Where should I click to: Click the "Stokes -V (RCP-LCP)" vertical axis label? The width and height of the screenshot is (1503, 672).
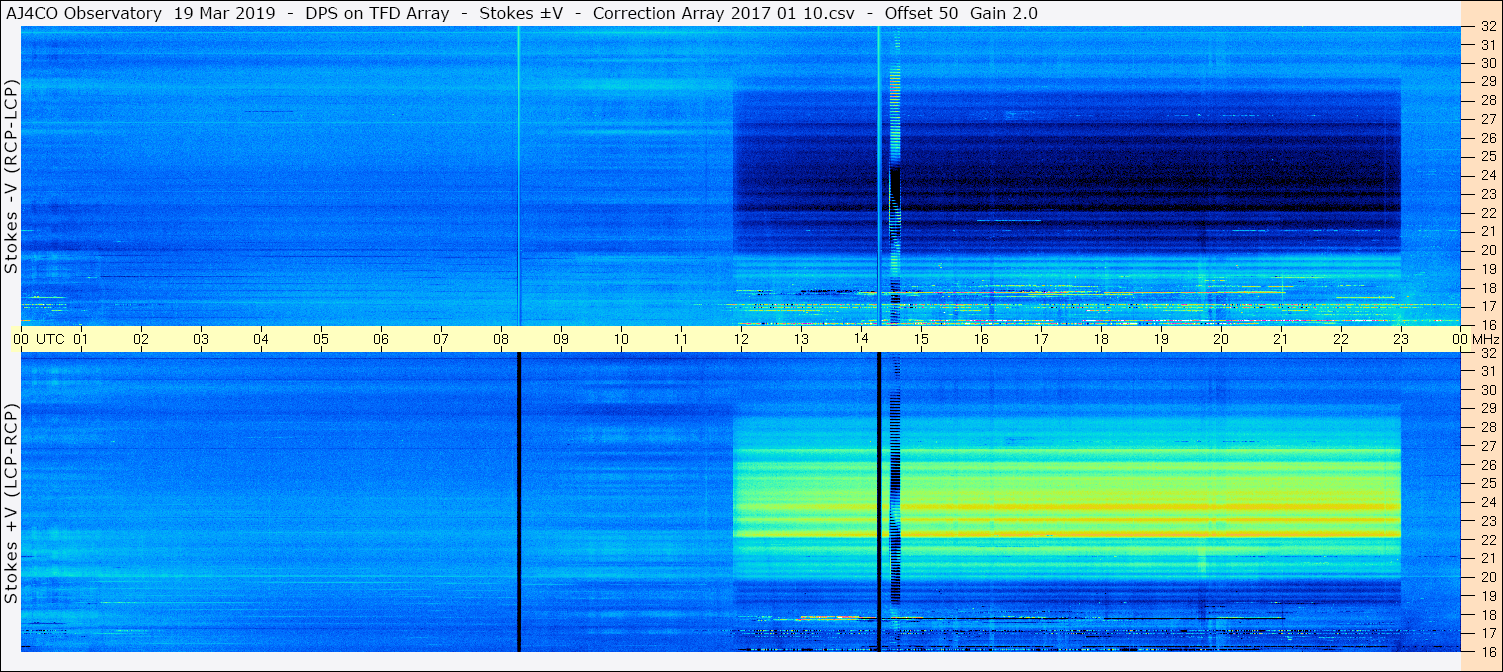click(12, 175)
